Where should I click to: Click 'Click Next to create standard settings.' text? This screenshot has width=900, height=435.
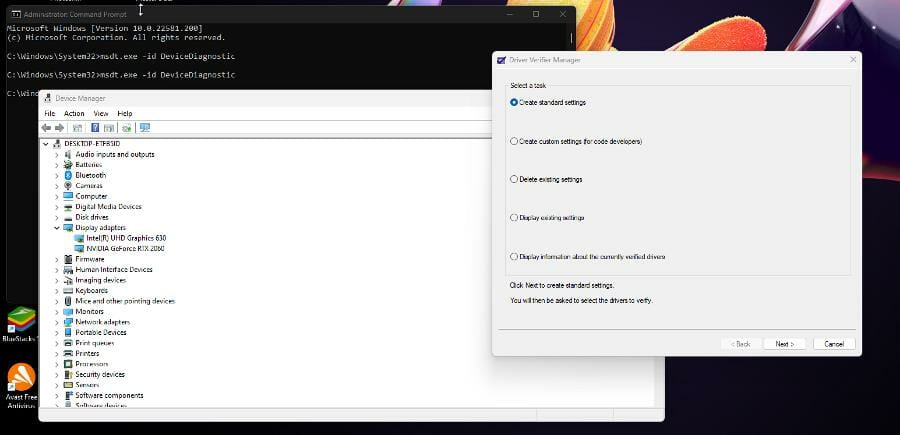562,285
